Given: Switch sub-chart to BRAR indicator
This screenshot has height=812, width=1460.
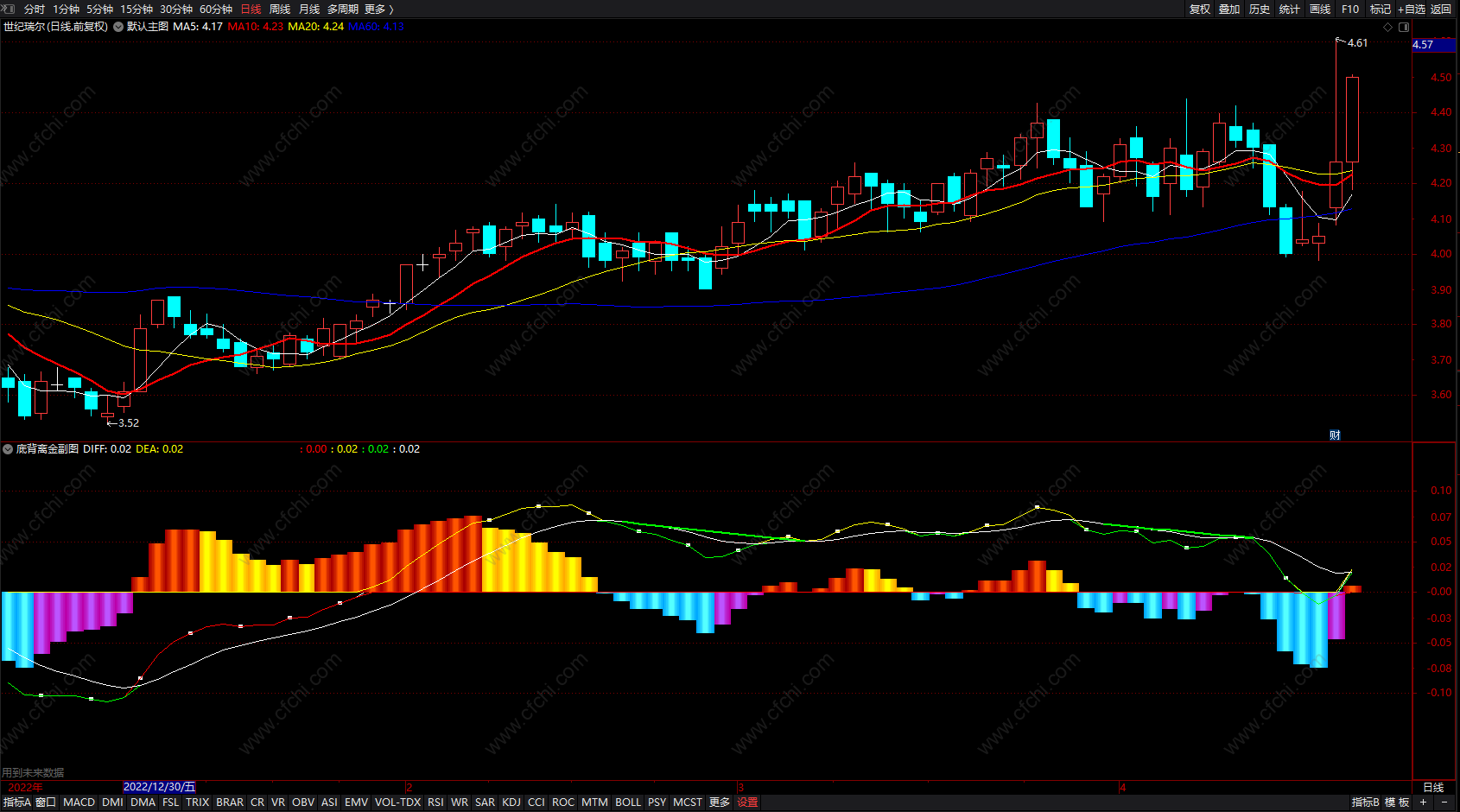Looking at the screenshot, I should coord(230,802).
